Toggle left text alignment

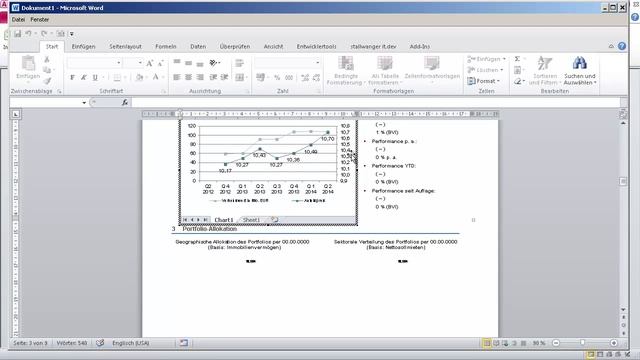[x=177, y=77]
